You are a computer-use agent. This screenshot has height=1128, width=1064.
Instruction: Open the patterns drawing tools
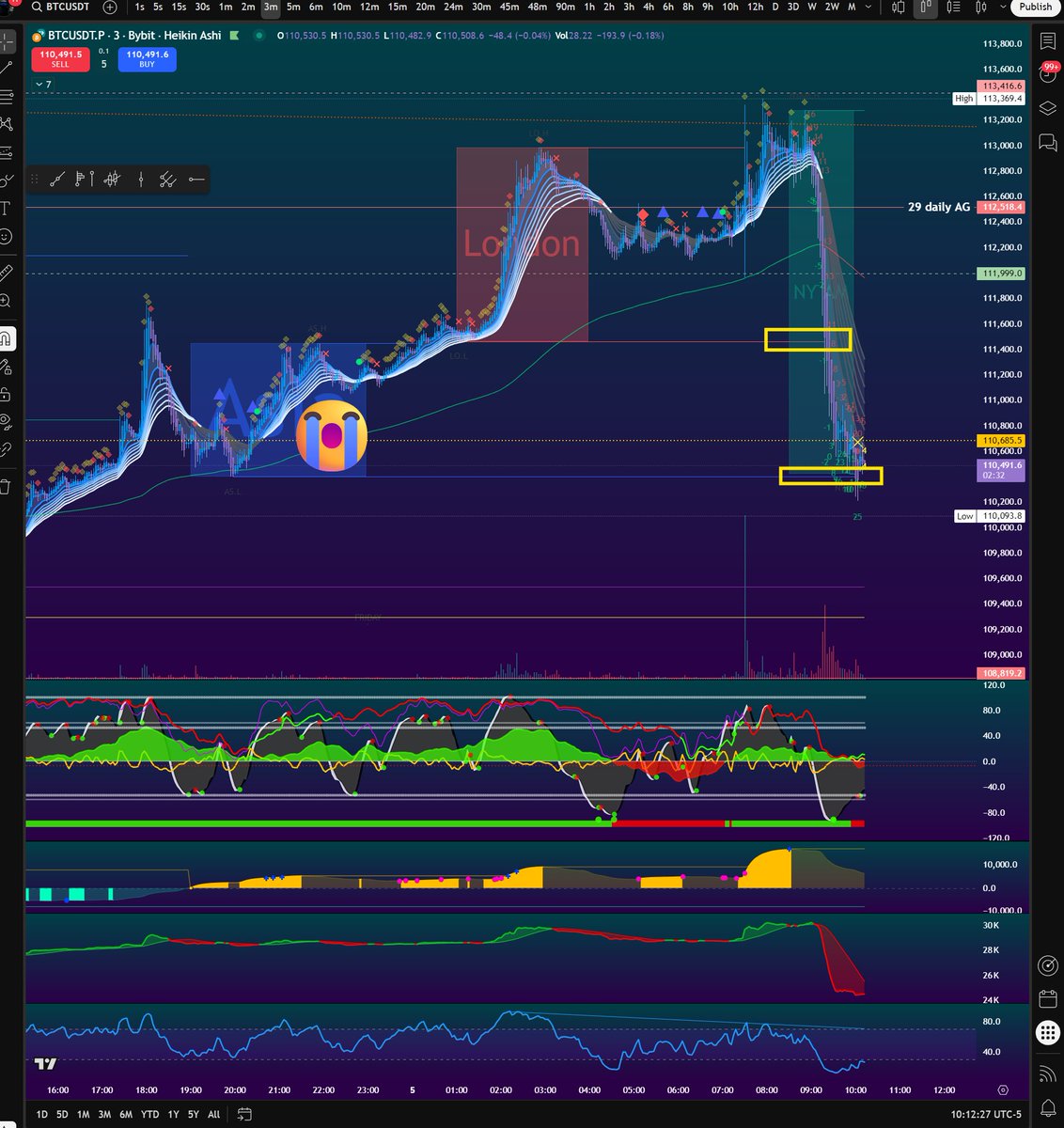7,124
